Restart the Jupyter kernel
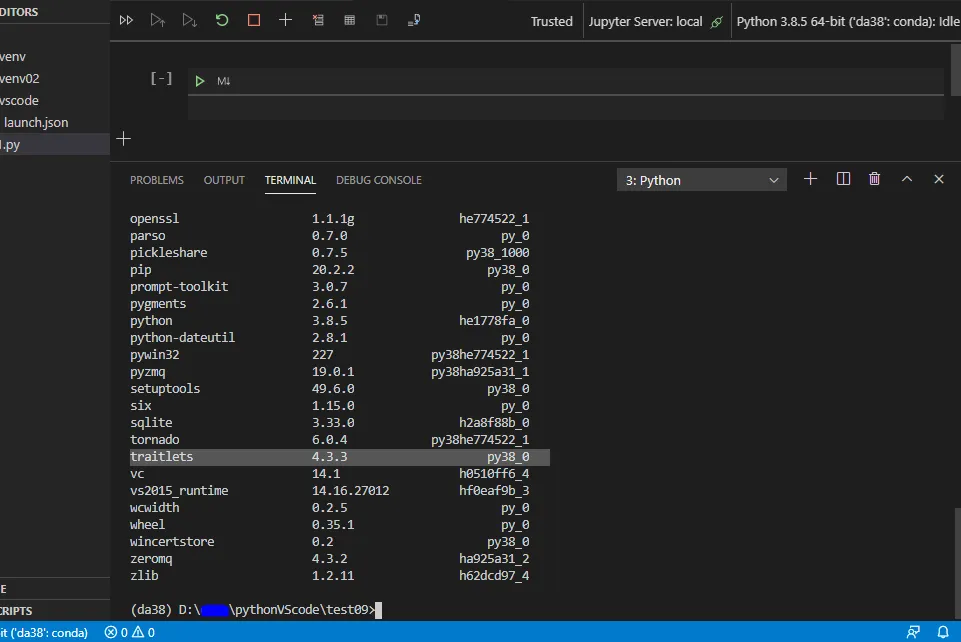961x642 pixels. 221,20
